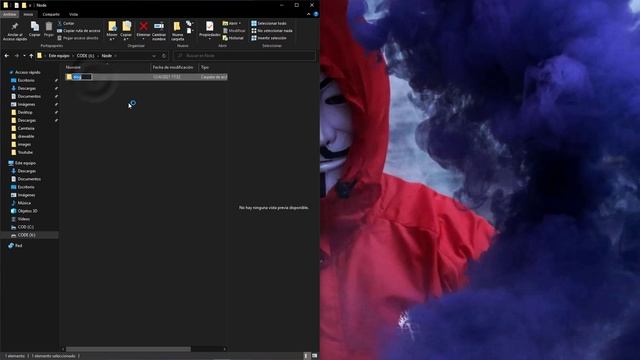Open Camtasia folder in the navigation pane
The width and height of the screenshot is (640, 360).
[x=26, y=128]
